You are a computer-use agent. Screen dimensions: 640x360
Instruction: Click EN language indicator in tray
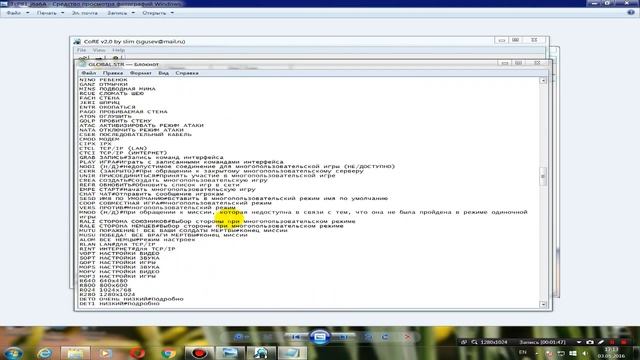523,352
